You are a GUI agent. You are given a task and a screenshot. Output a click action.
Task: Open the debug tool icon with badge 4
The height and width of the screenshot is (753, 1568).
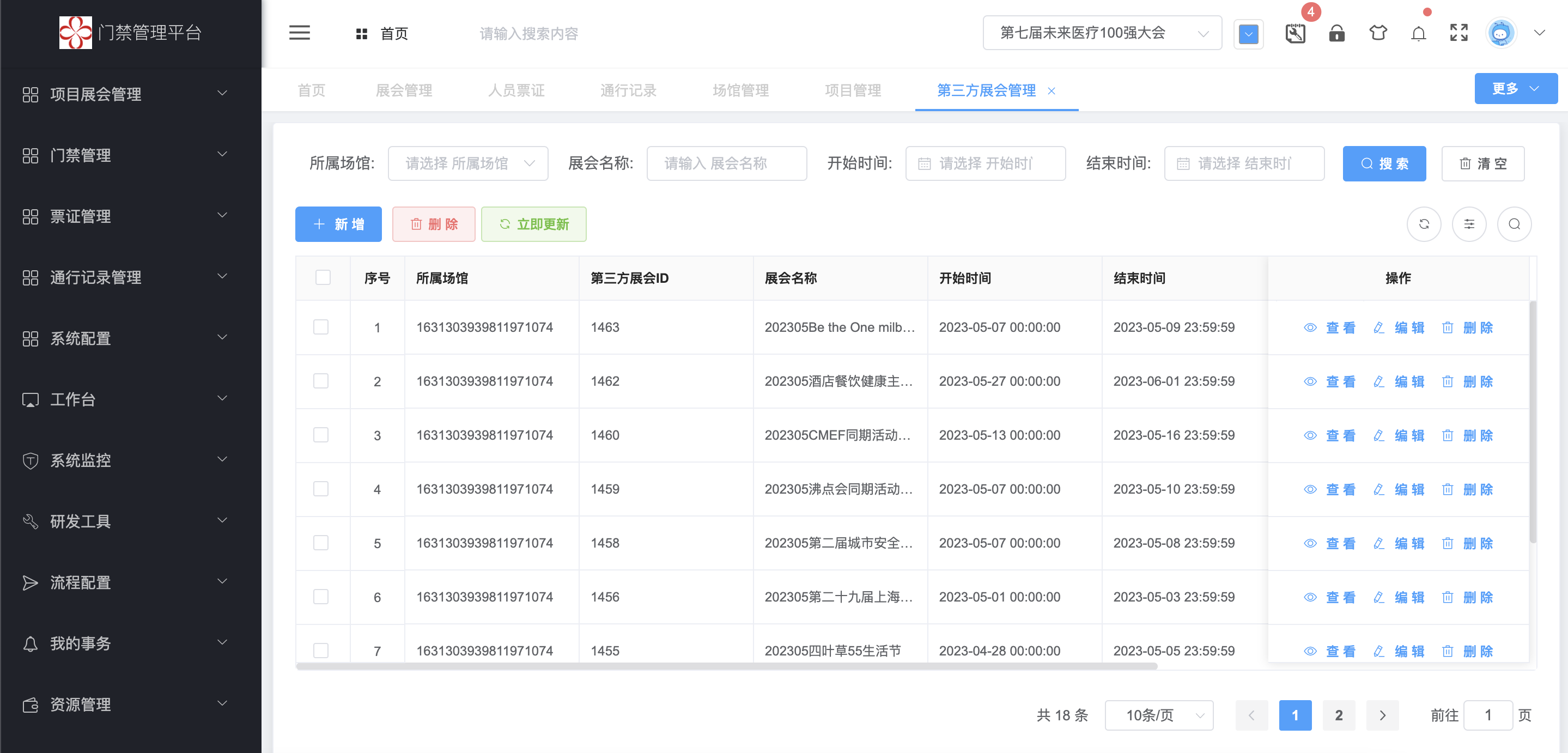1295,33
